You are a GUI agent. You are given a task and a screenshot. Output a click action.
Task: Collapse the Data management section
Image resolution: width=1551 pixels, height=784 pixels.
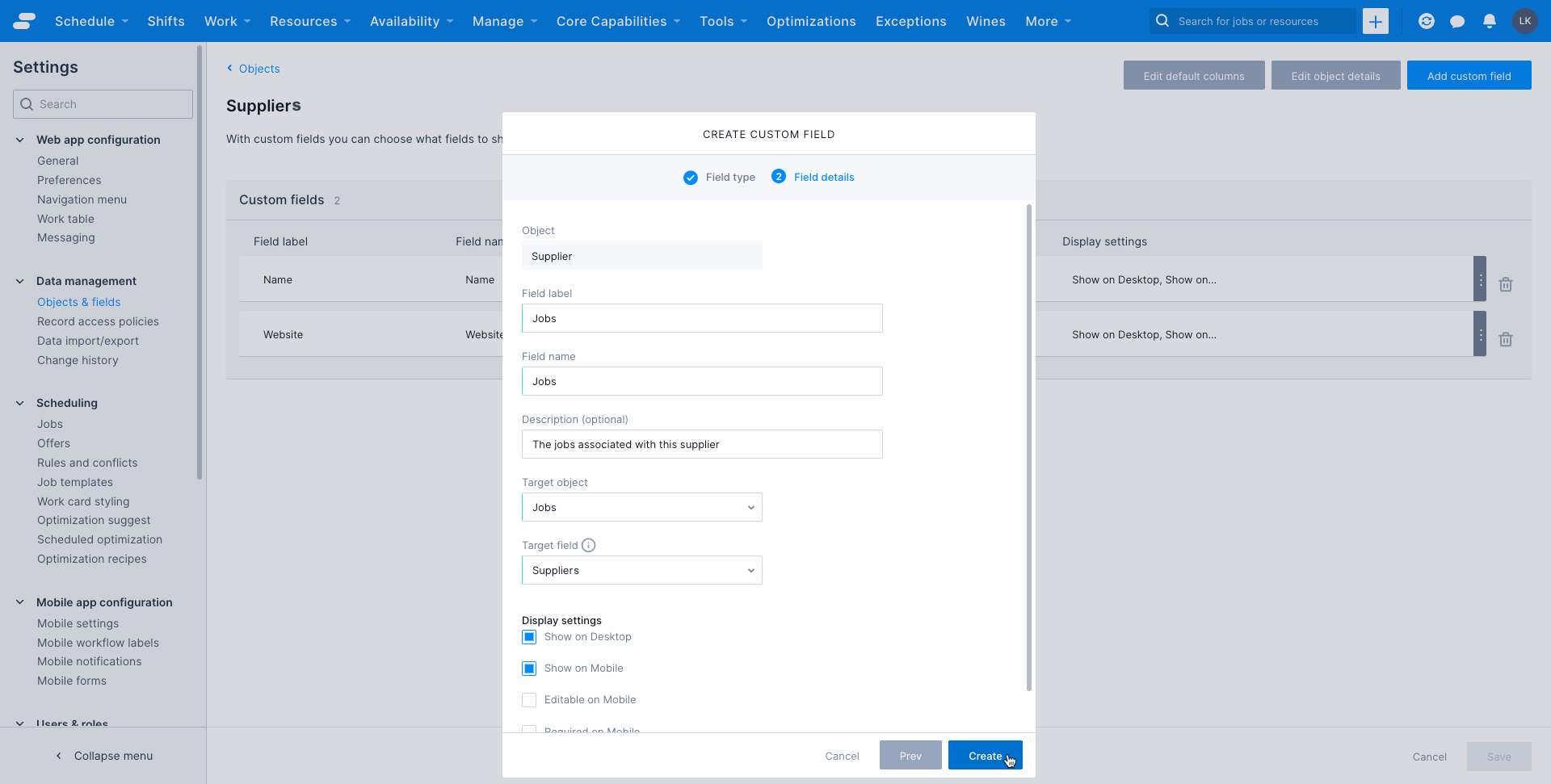click(19, 281)
